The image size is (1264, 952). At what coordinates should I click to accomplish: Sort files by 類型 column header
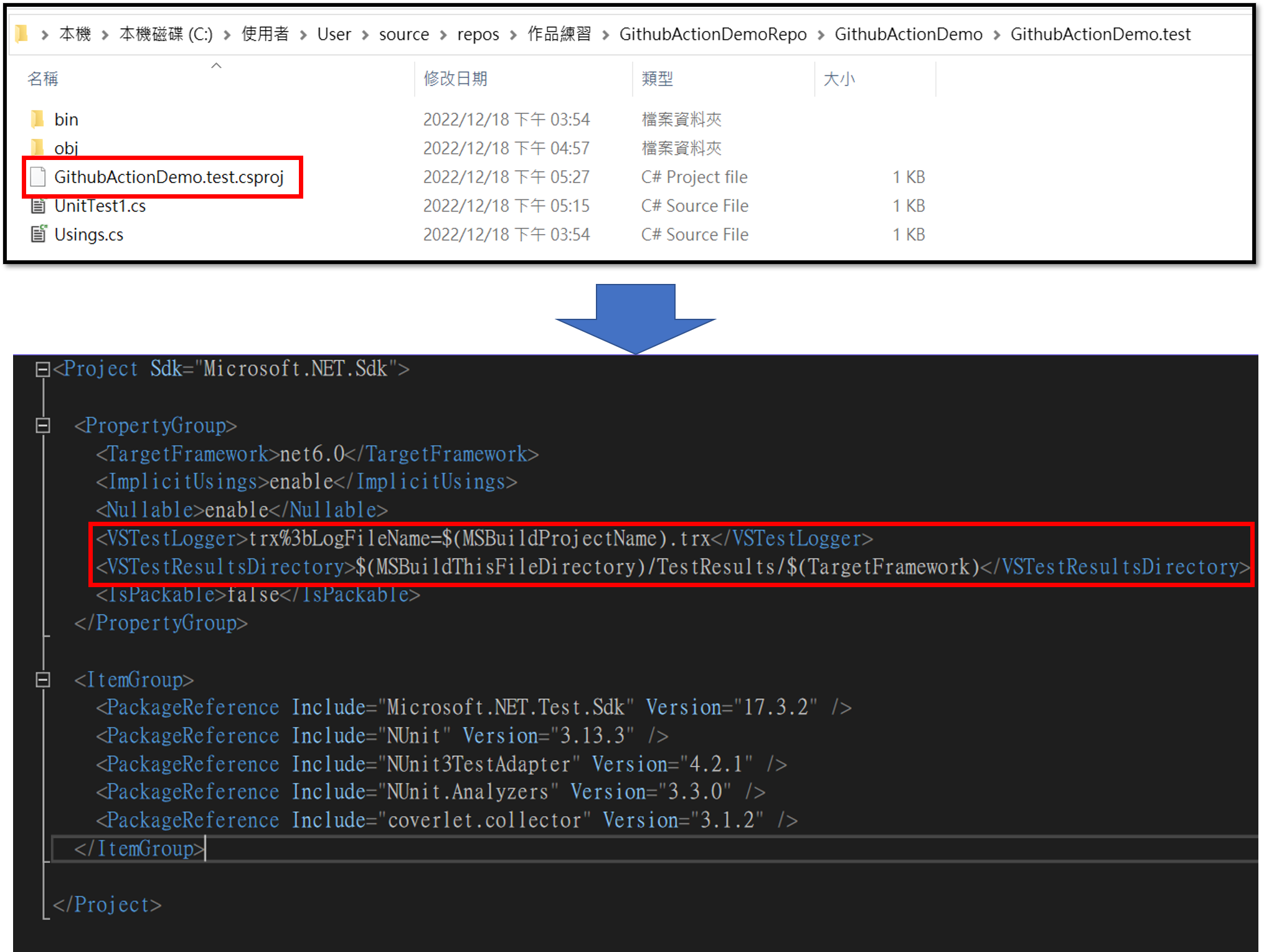click(x=657, y=79)
